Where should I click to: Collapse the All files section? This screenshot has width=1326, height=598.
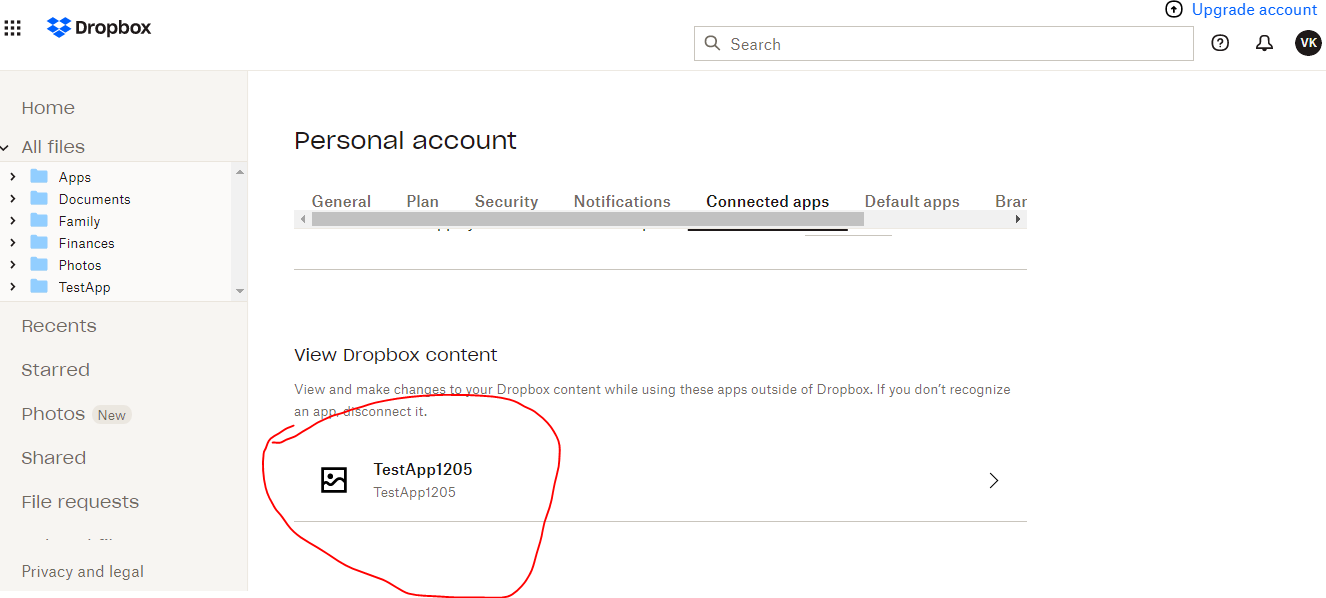5,147
